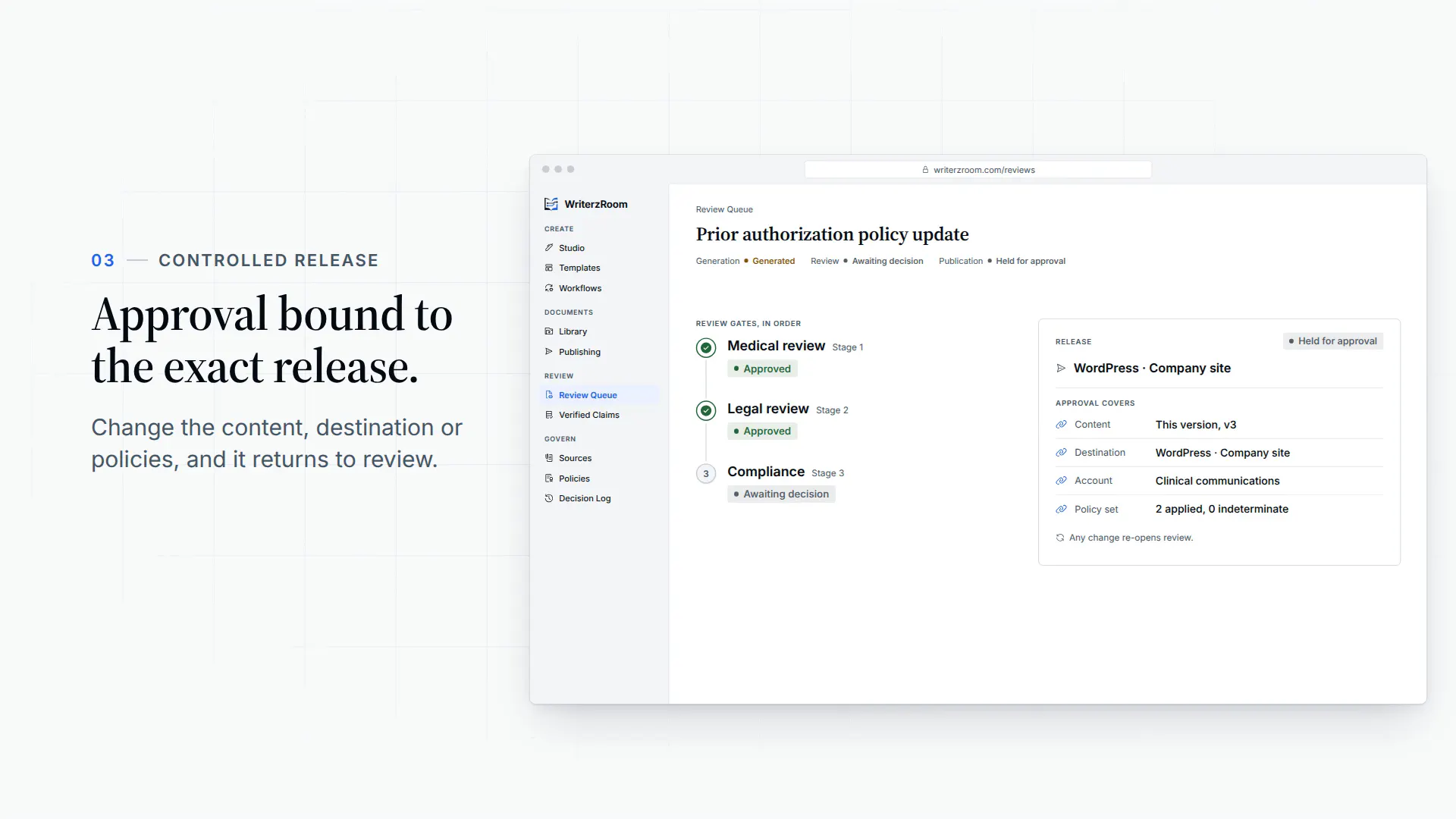Click the Workflows icon in sidebar
Viewport: 1456px width, 819px height.
click(549, 288)
